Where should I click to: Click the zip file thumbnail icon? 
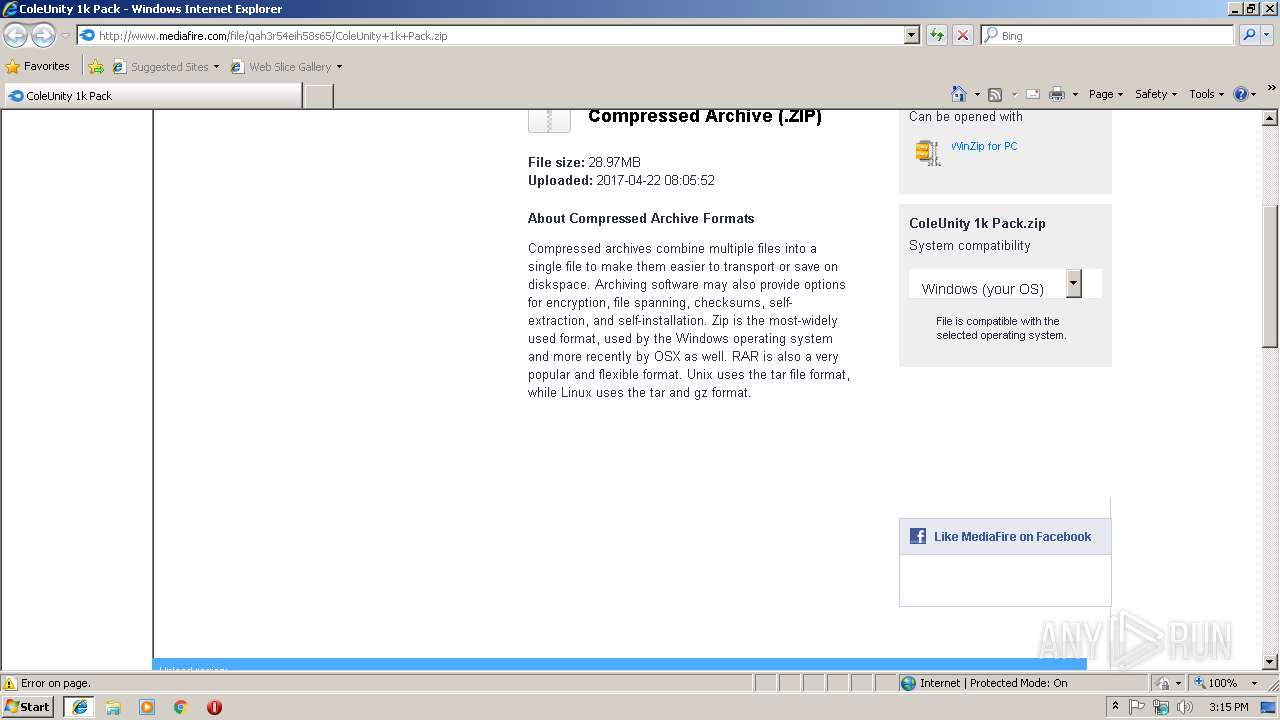pos(549,120)
